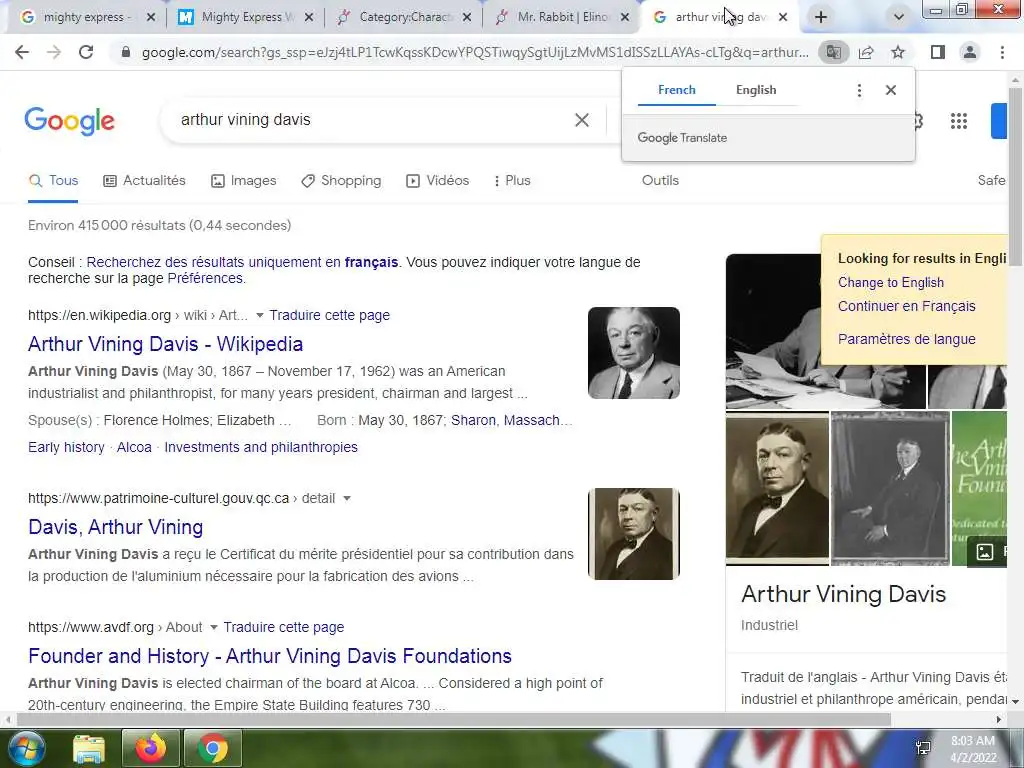Open the Shopping search tab
1024x768 pixels.
[x=341, y=181]
